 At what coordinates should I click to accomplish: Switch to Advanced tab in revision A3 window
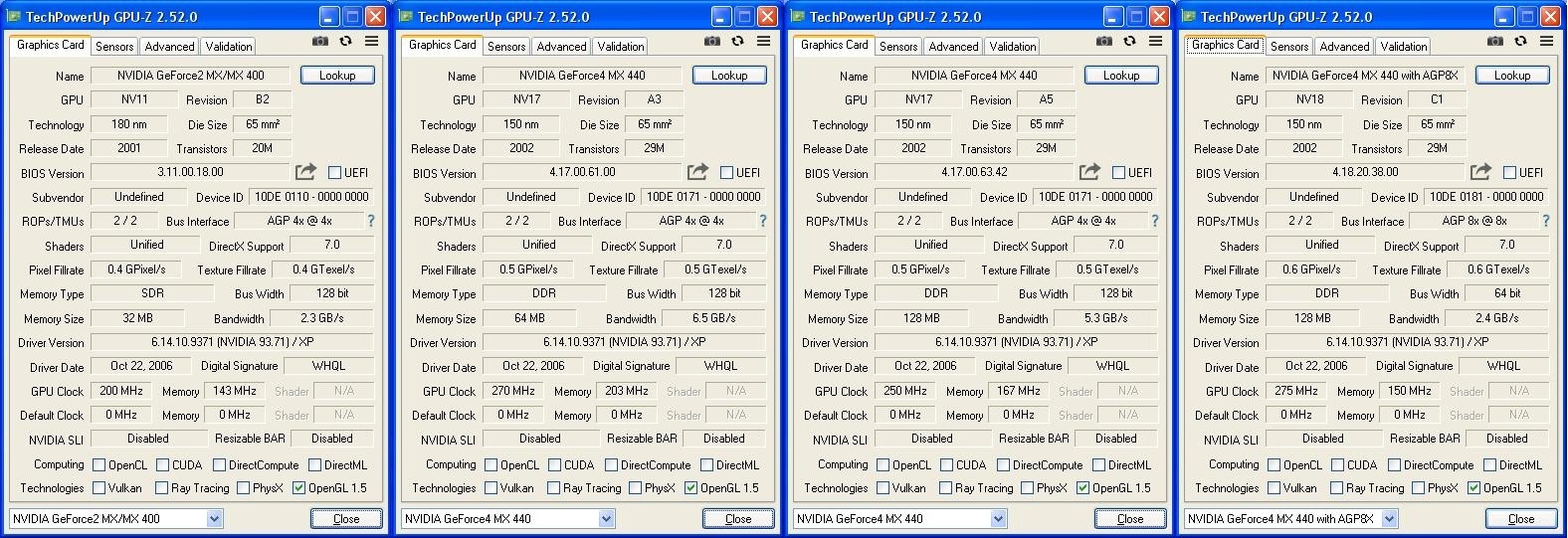point(561,47)
